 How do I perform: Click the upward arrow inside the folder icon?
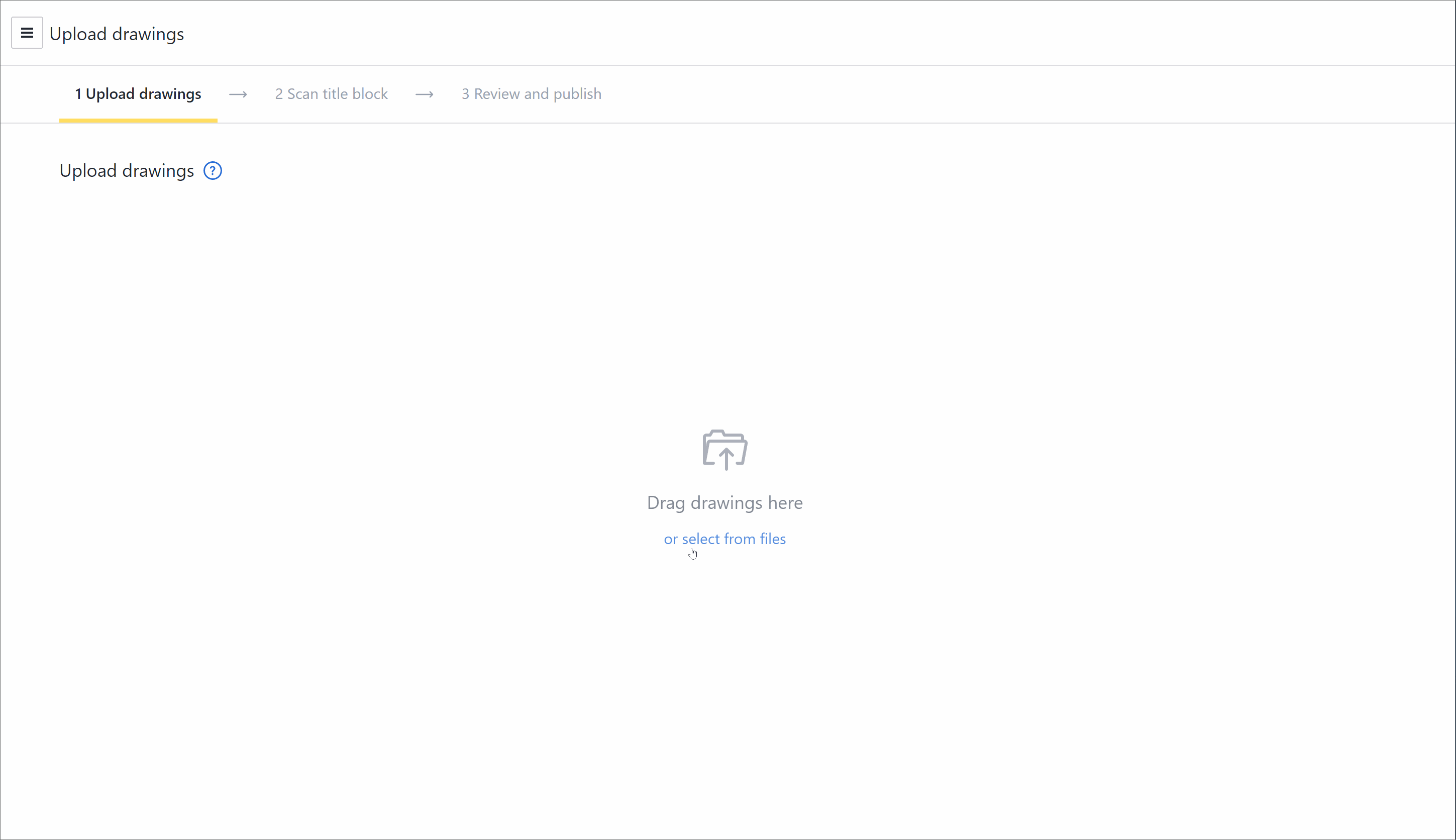pos(725,459)
